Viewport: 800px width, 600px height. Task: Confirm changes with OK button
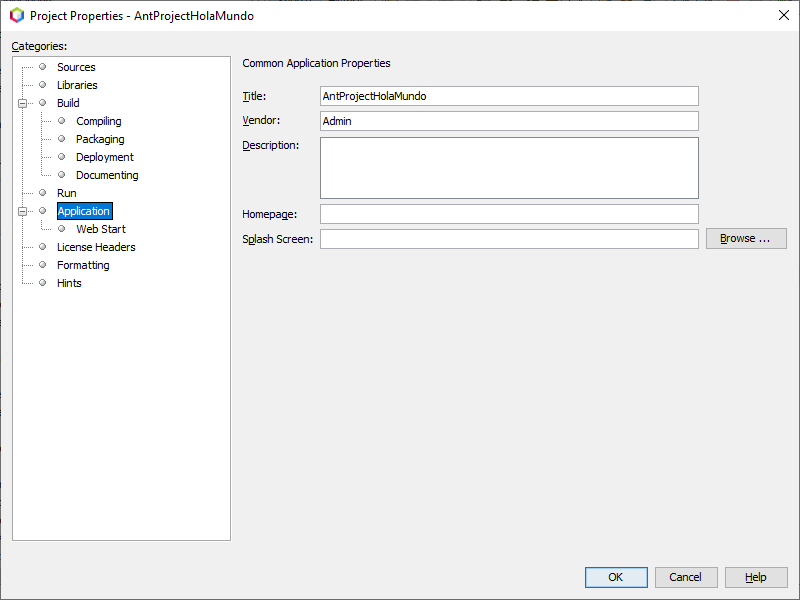(615, 577)
